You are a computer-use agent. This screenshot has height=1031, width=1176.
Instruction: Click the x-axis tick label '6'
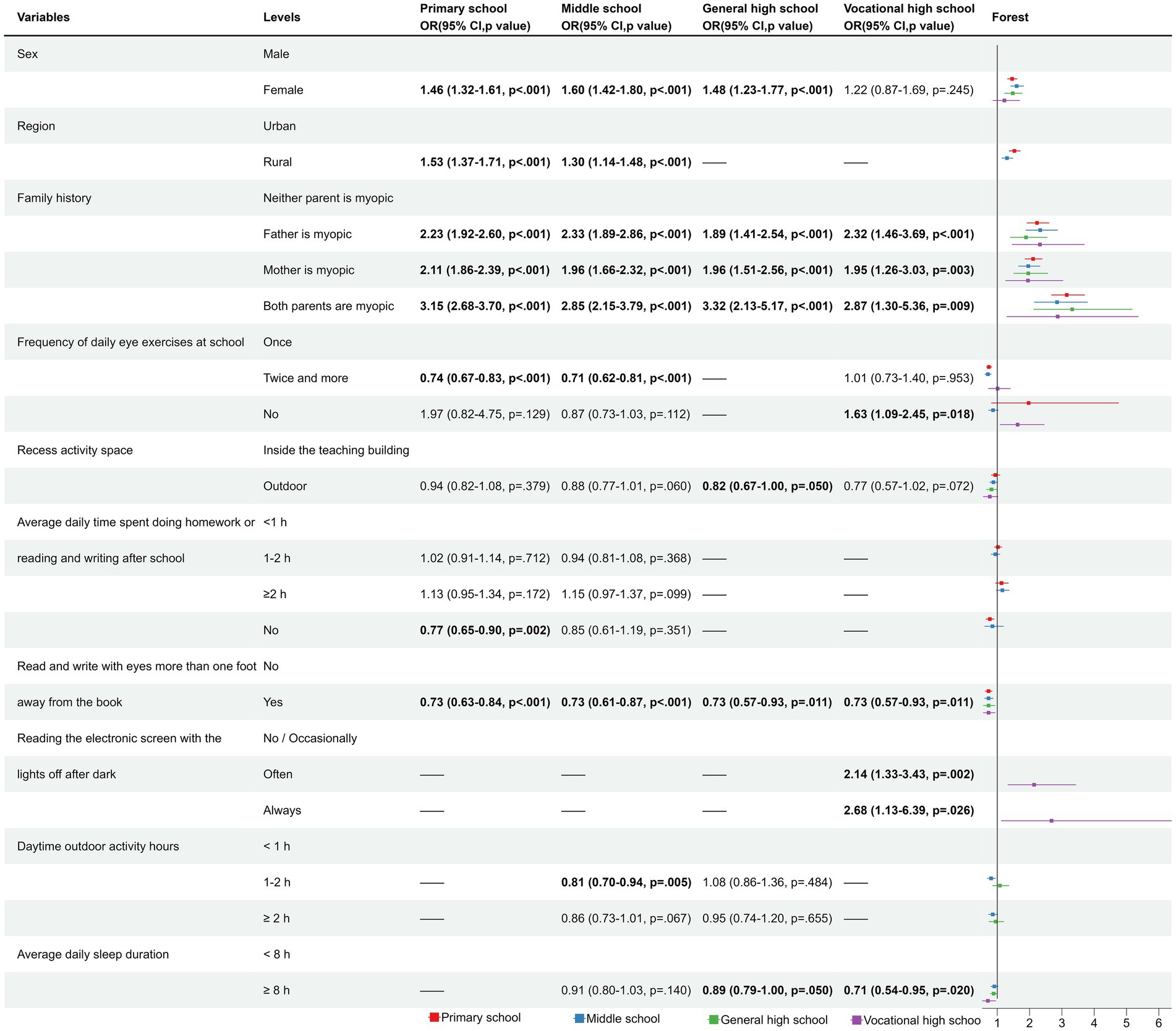click(1158, 1024)
